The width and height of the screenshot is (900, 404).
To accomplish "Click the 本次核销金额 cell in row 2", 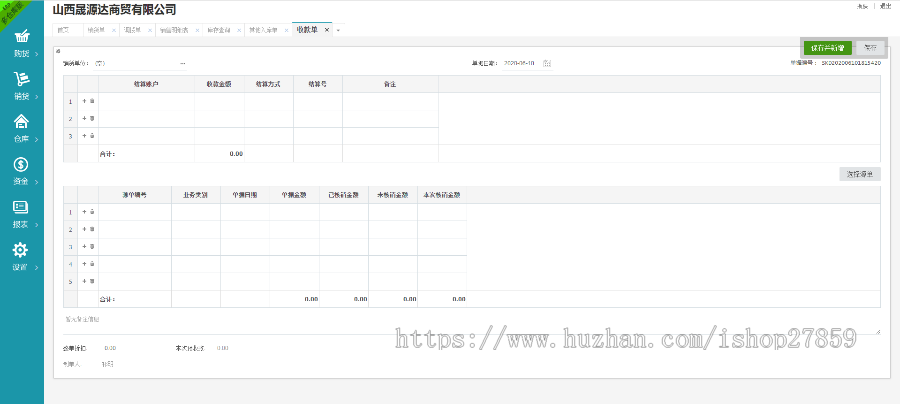I will coord(442,229).
